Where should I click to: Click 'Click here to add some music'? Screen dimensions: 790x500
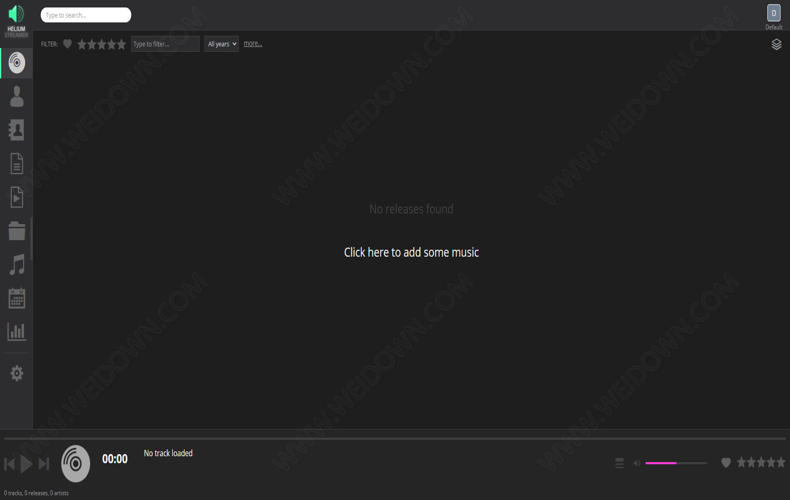click(x=411, y=252)
